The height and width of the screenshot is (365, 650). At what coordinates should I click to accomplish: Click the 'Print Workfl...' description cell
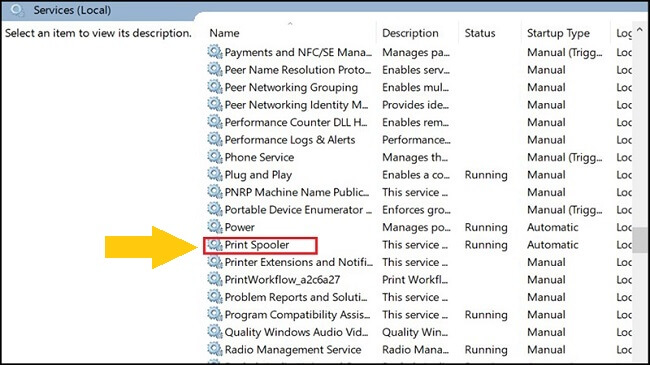(415, 280)
